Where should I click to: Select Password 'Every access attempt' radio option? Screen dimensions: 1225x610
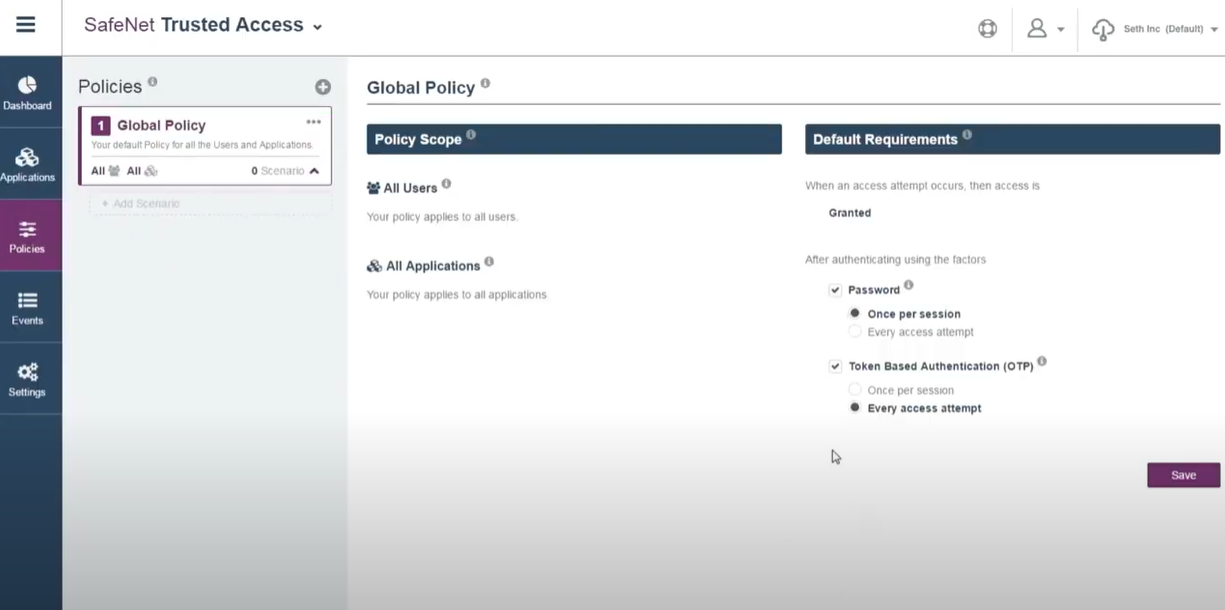855,332
